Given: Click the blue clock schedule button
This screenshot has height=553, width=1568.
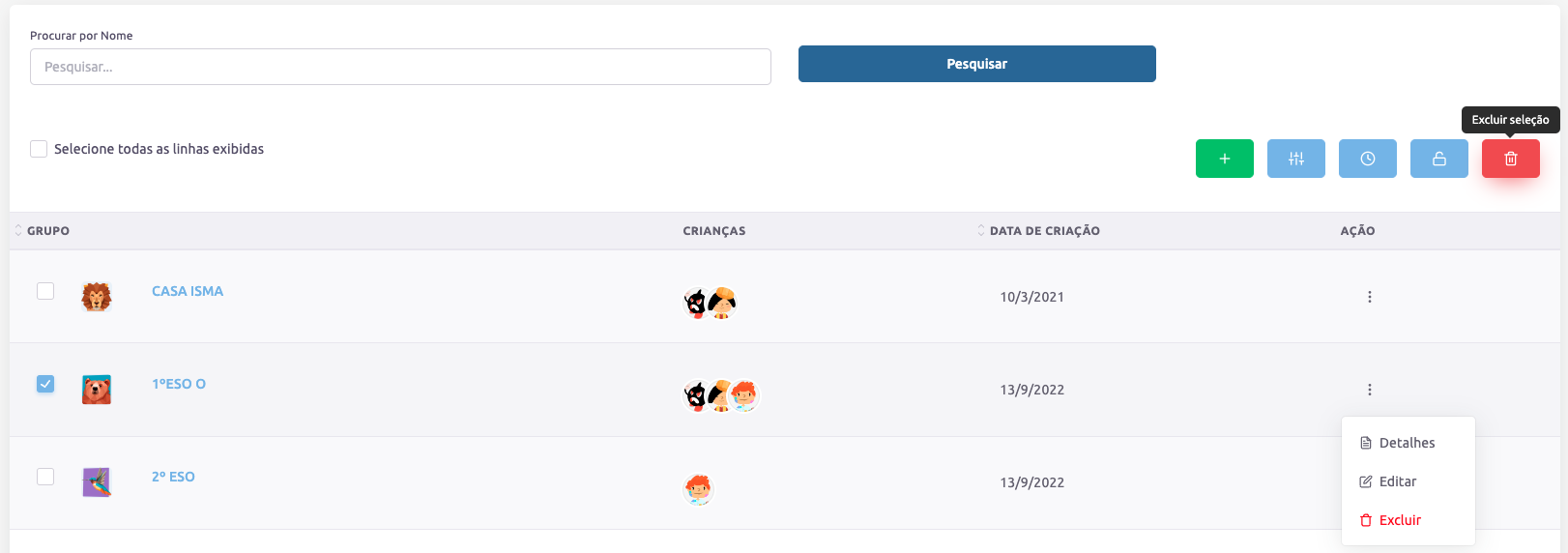Looking at the screenshot, I should tap(1367, 159).
